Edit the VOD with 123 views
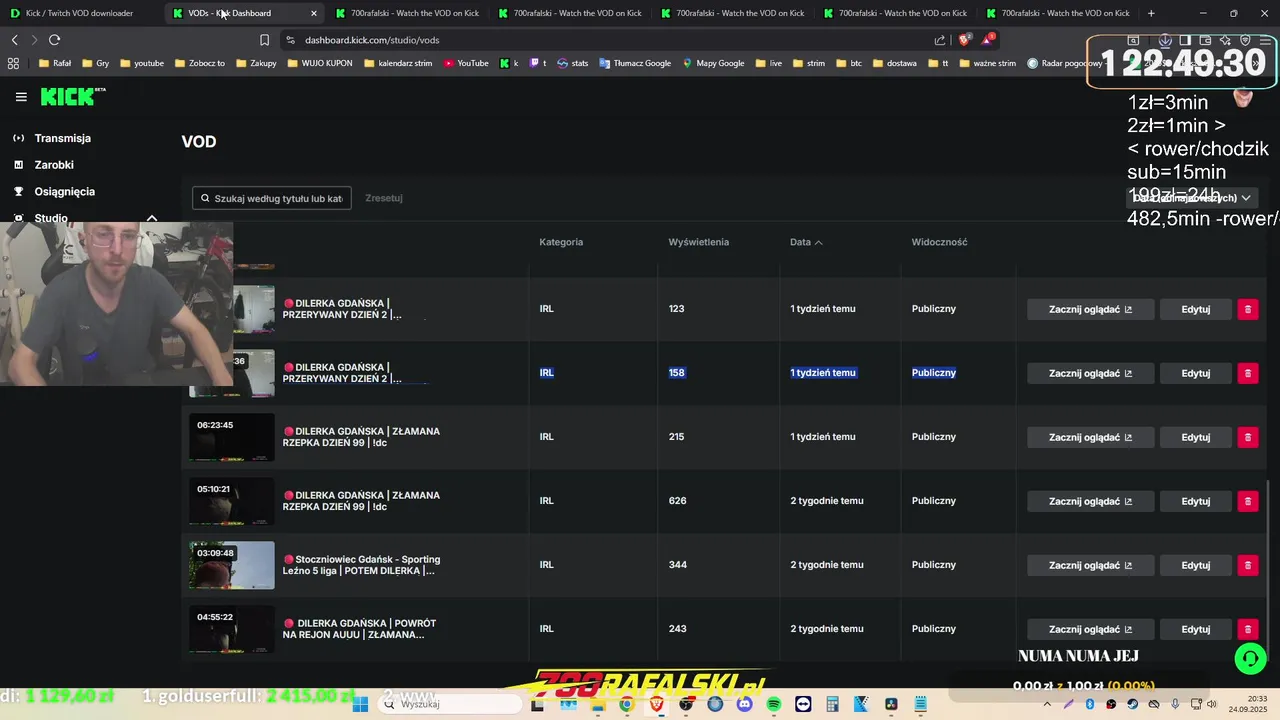Viewport: 1280px width, 720px height. tap(1195, 309)
